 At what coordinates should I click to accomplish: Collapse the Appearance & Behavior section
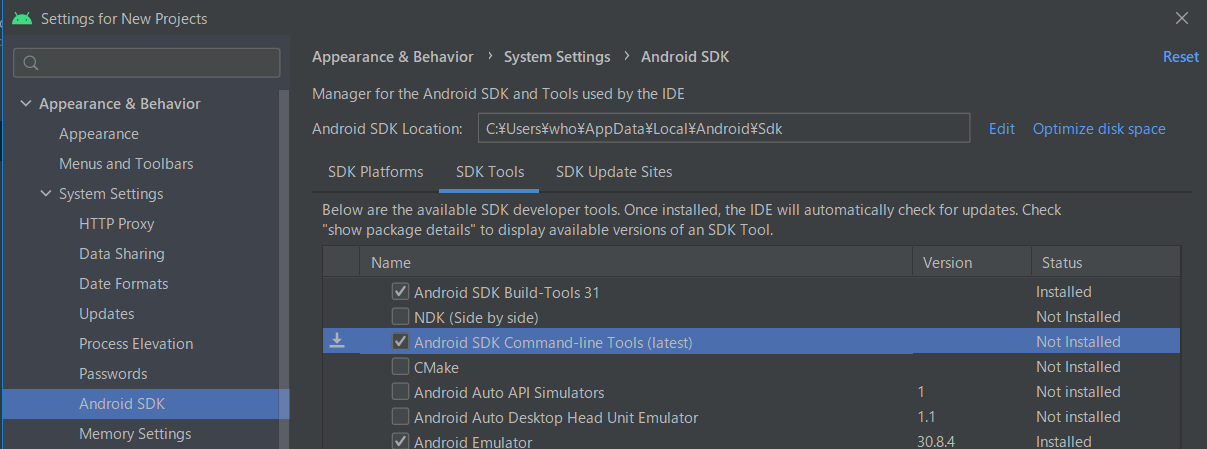25,104
